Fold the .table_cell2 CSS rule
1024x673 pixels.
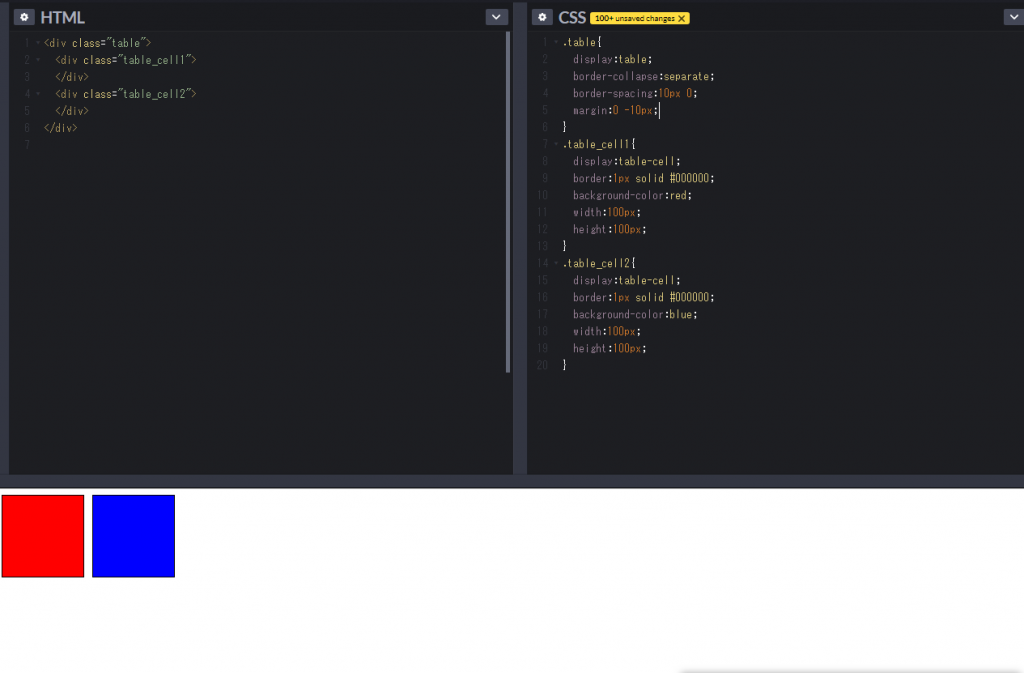point(556,263)
